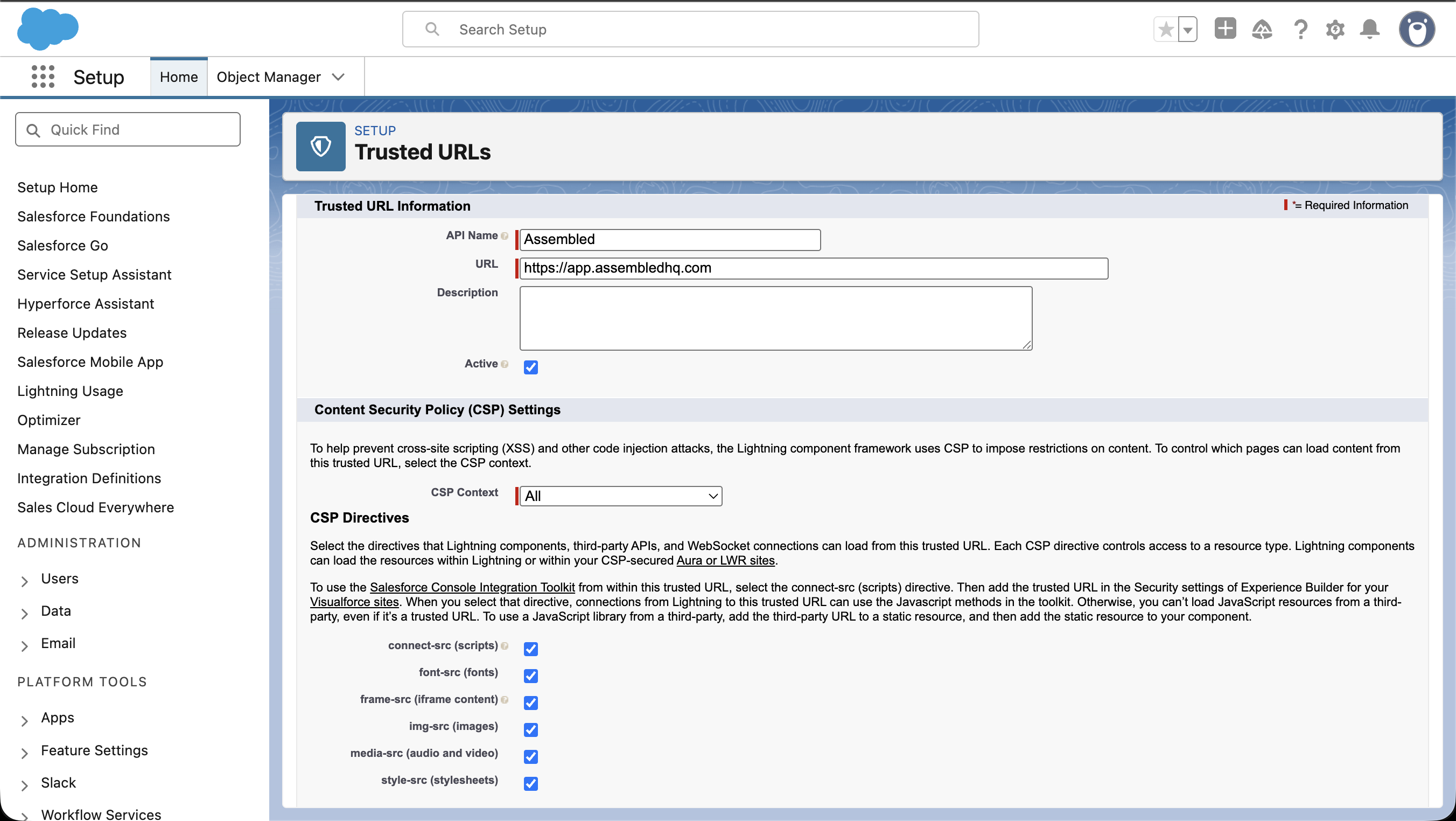Uncheck the Active checkbox
Screen dimensions: 1456x821
[x=531, y=367]
